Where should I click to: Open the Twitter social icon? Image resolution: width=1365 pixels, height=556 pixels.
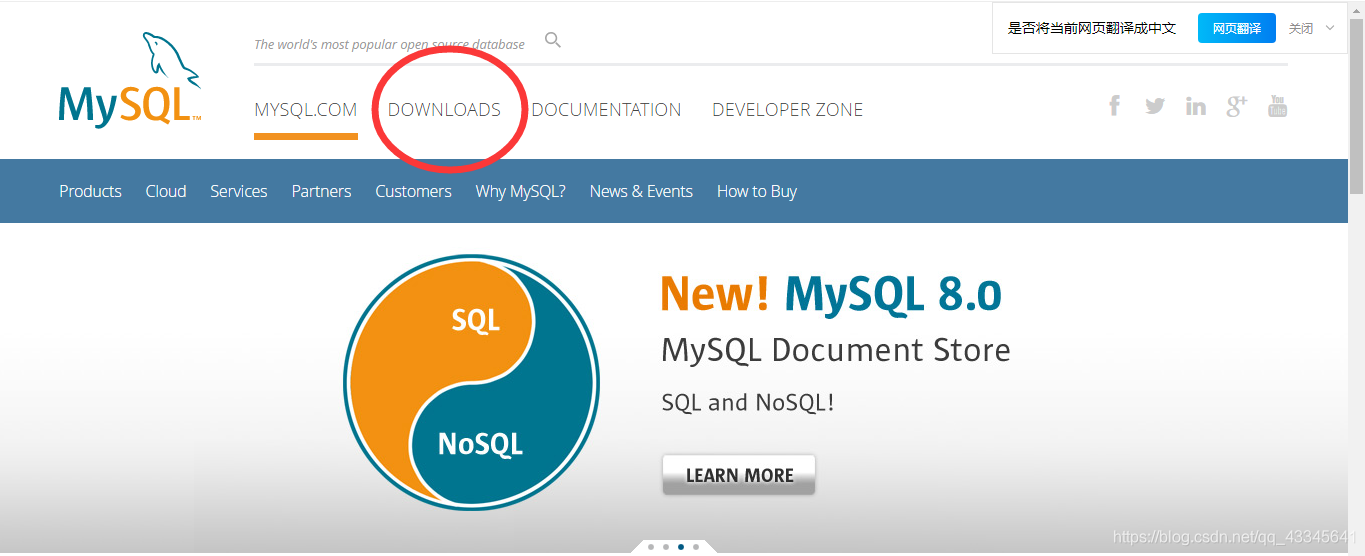[x=1155, y=106]
